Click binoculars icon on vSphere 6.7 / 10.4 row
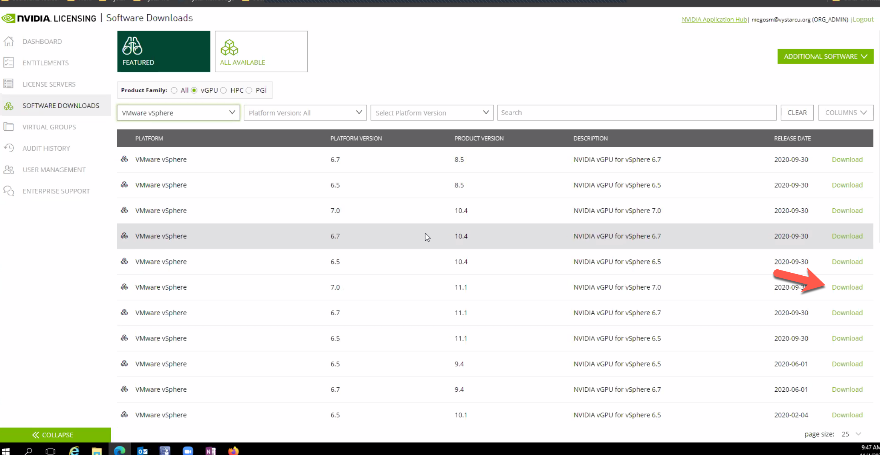880x455 pixels. tap(124, 236)
